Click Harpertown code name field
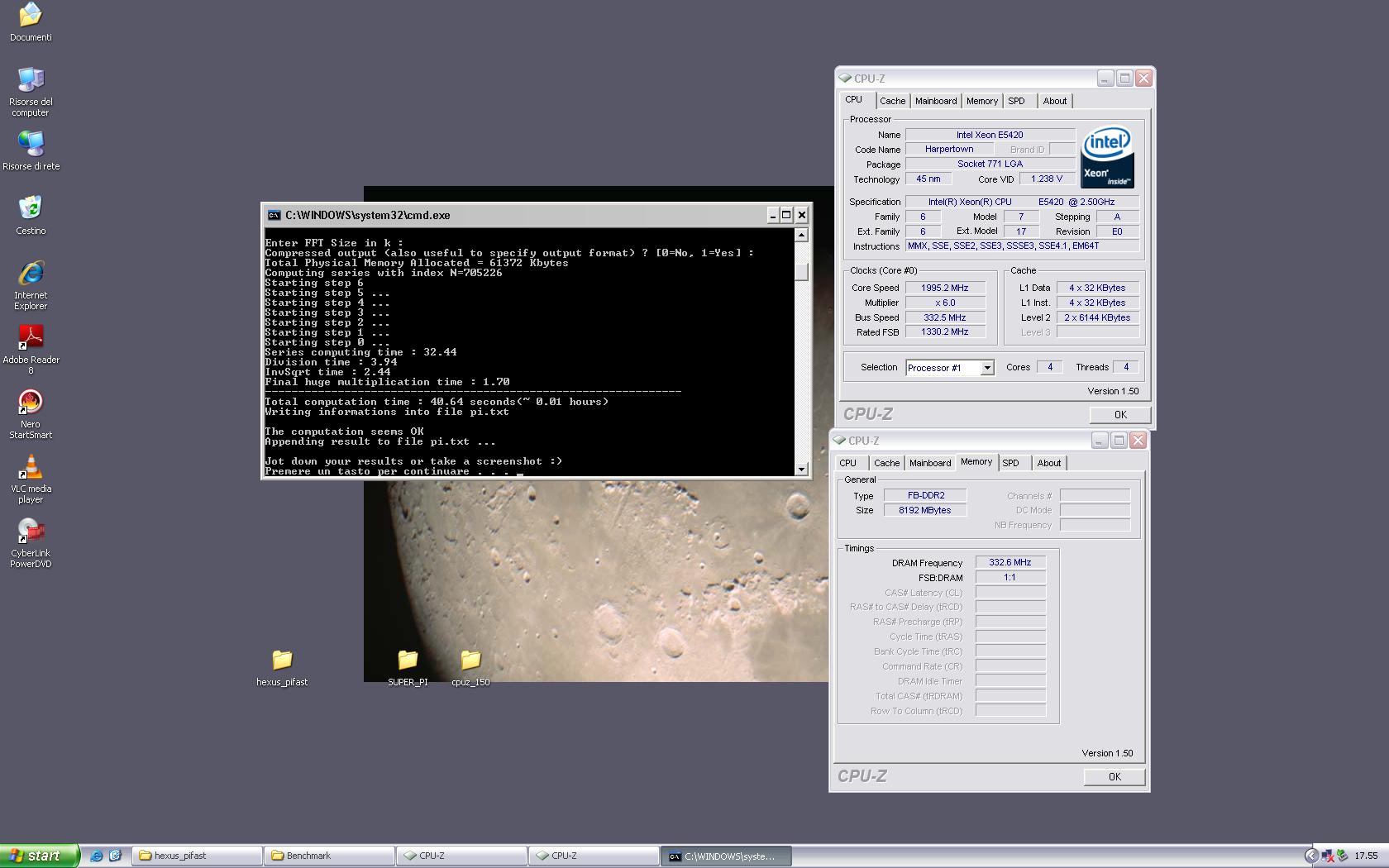This screenshot has height=868, width=1389. [x=949, y=150]
